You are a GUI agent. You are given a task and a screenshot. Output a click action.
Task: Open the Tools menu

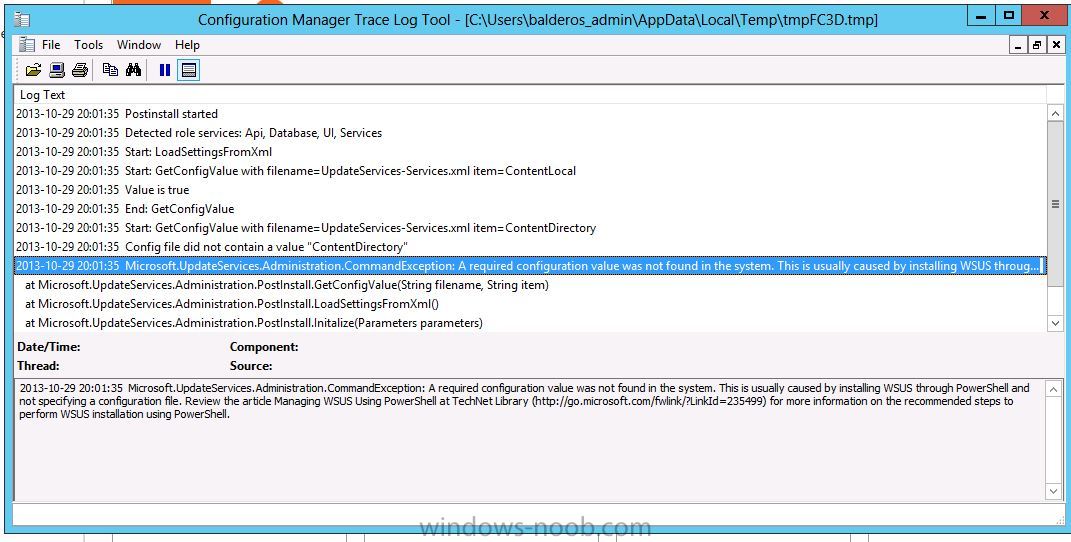click(89, 45)
